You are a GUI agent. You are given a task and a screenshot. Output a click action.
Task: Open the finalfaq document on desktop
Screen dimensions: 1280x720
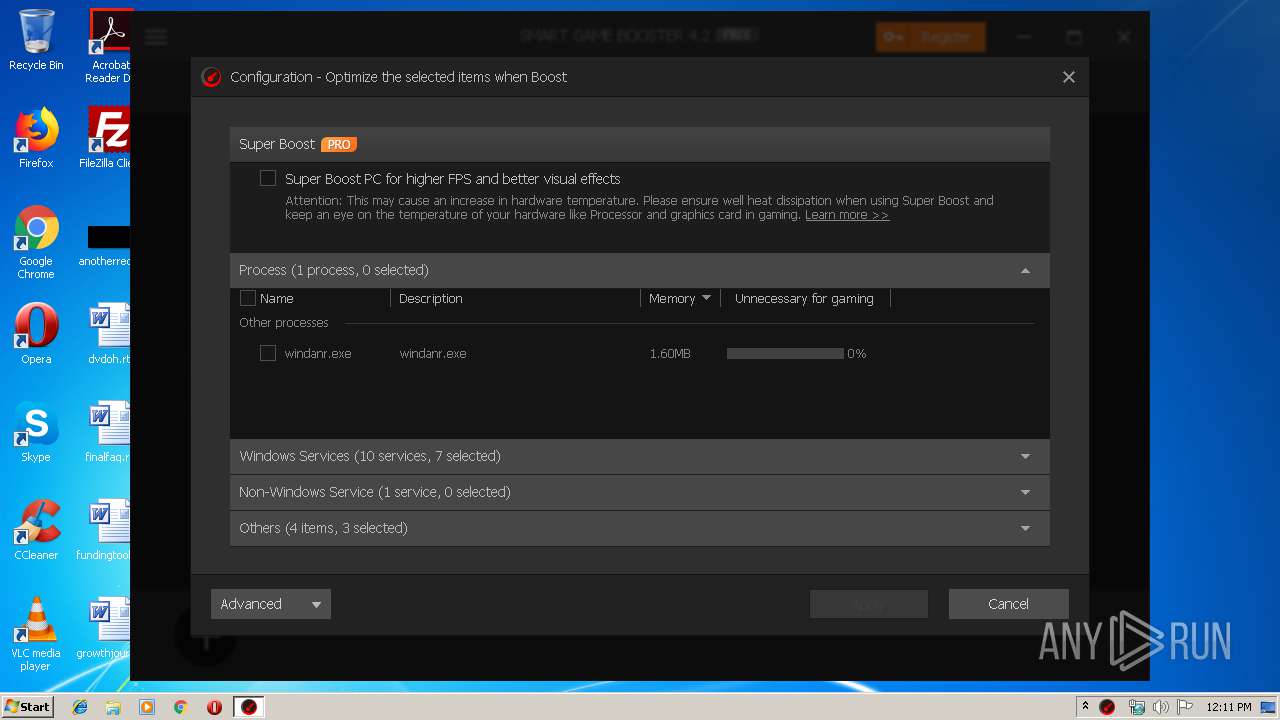point(108,432)
